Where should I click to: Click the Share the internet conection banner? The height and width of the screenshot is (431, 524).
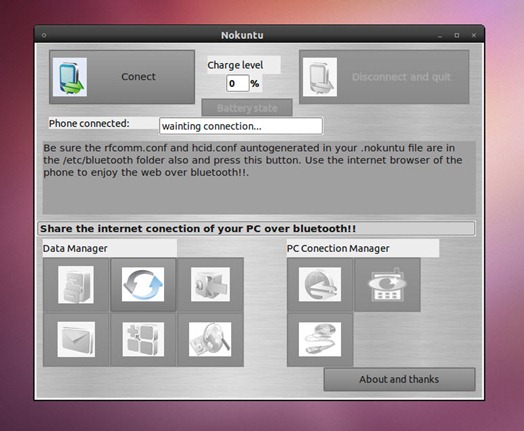tap(256, 229)
